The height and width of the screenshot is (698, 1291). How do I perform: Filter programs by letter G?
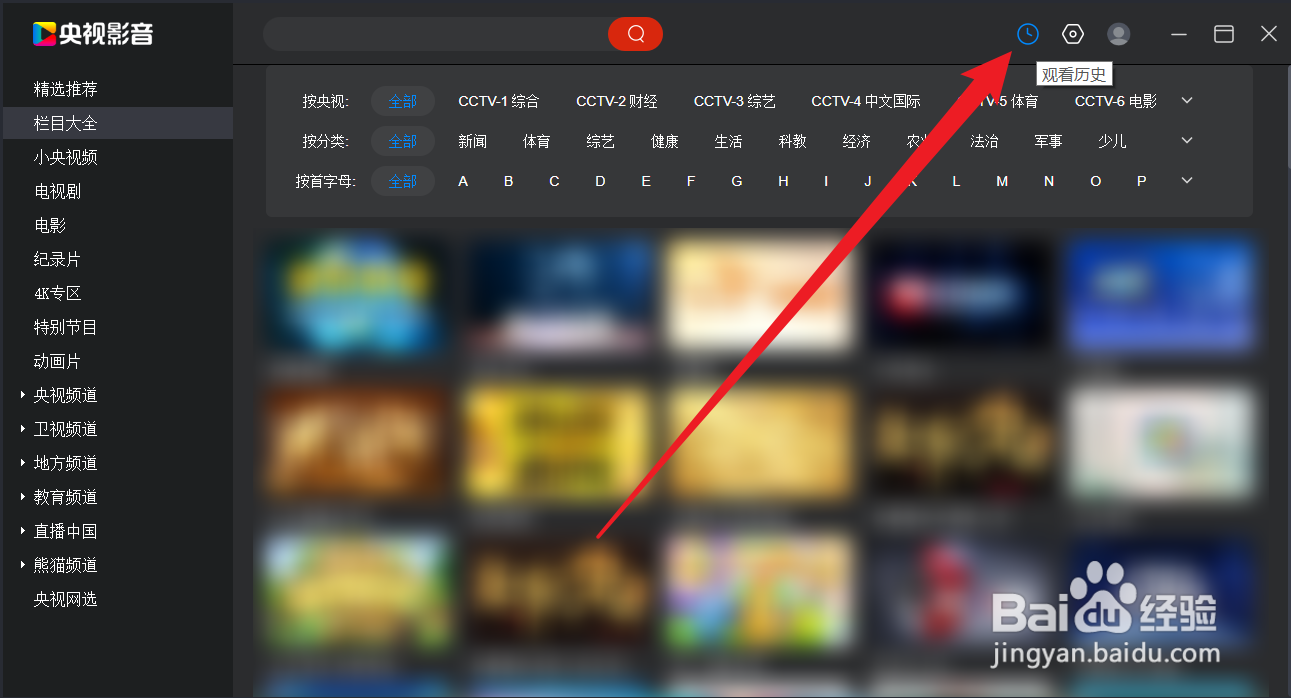click(x=737, y=181)
